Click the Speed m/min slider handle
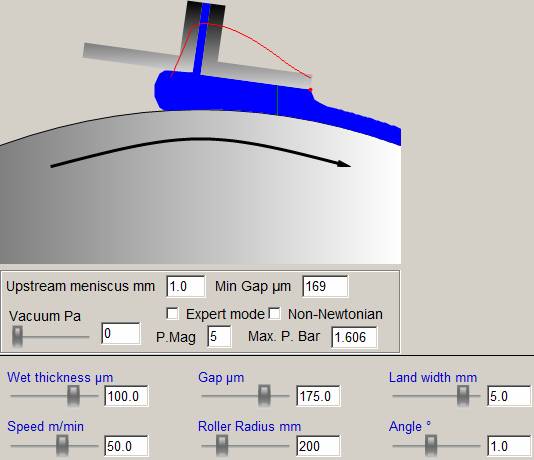 (62, 445)
